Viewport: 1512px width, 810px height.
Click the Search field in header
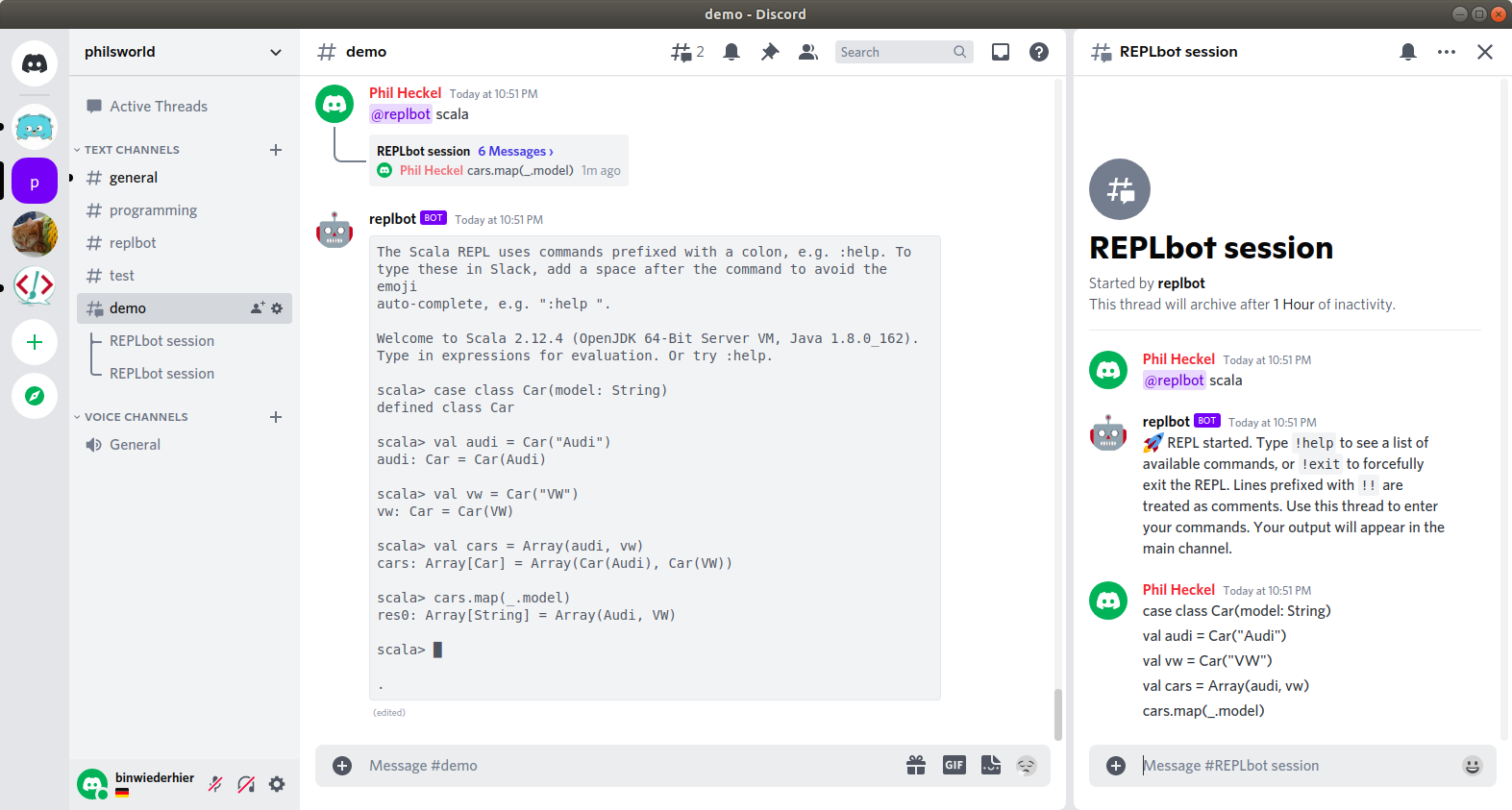pos(904,52)
